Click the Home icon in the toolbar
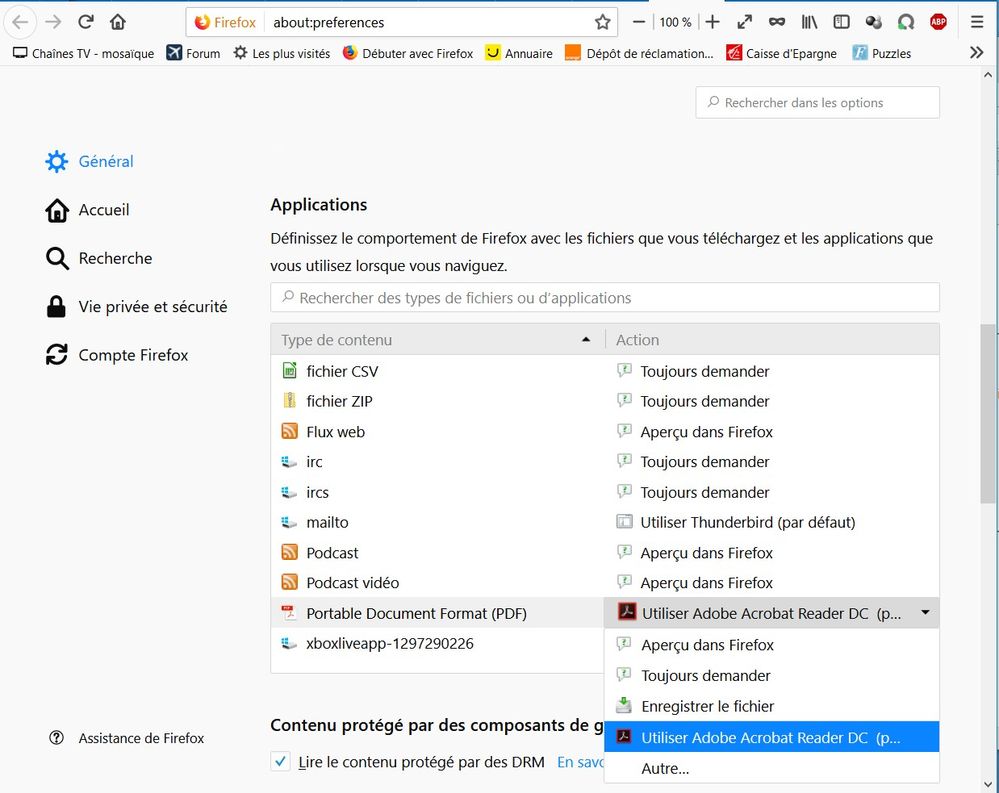Viewport: 999px width, 793px height. 118,22
